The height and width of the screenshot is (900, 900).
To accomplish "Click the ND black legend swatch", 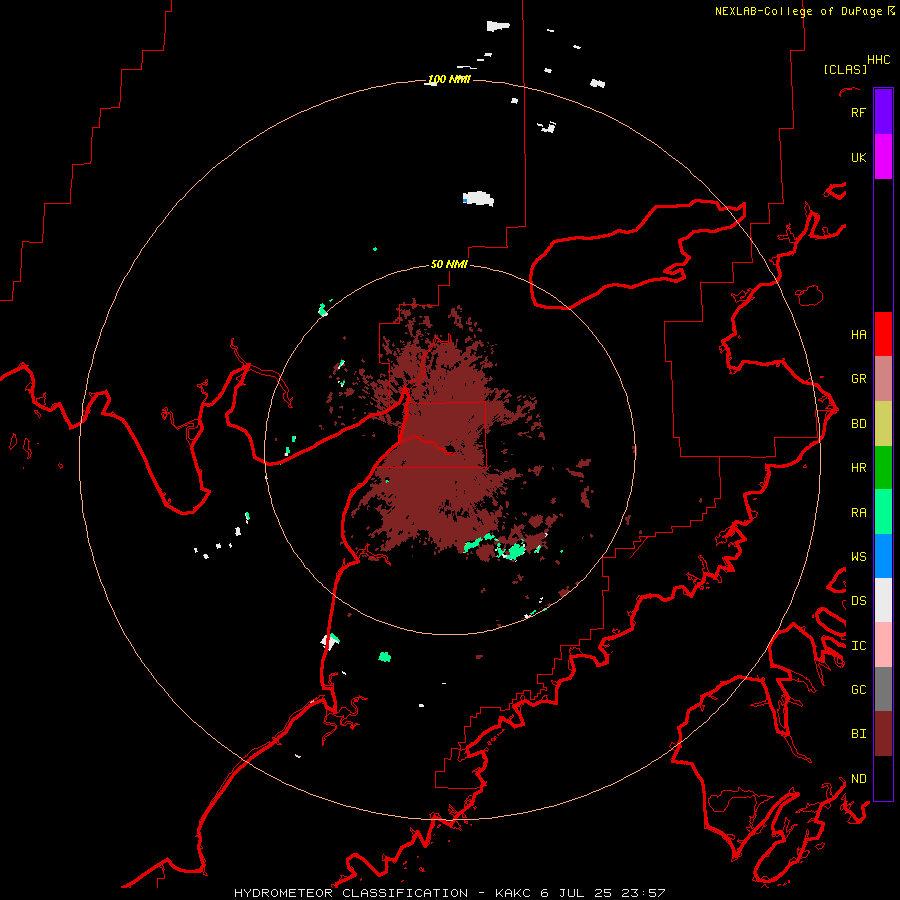I will (x=883, y=778).
